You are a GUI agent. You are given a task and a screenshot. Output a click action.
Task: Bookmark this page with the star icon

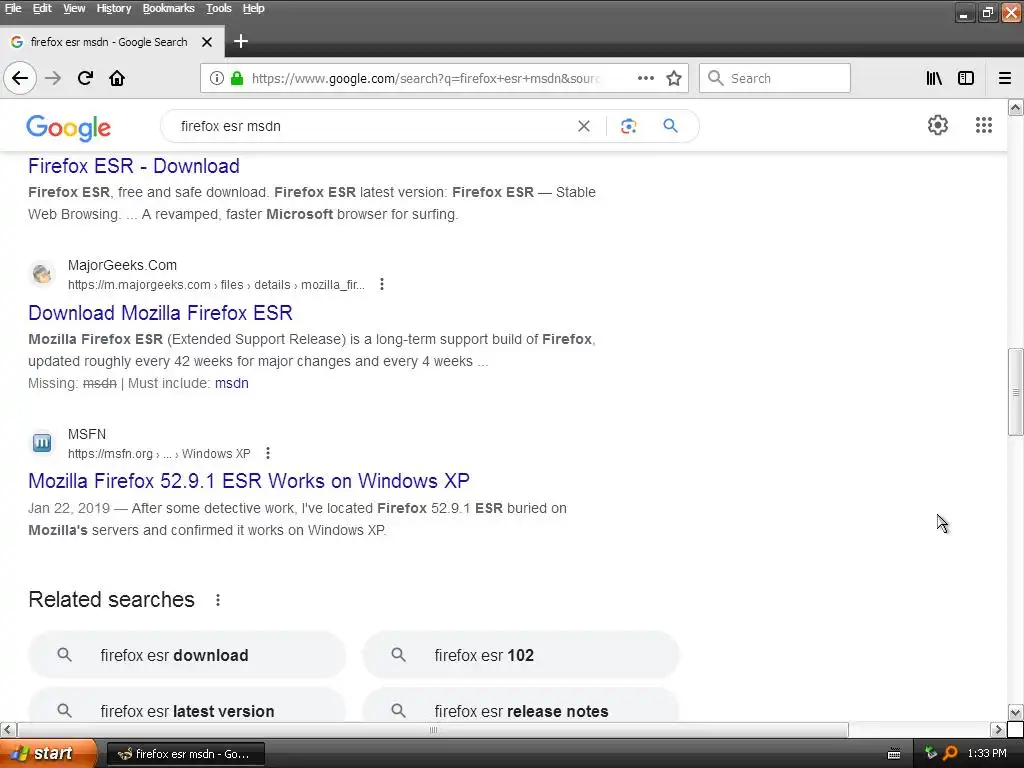pyautogui.click(x=674, y=78)
